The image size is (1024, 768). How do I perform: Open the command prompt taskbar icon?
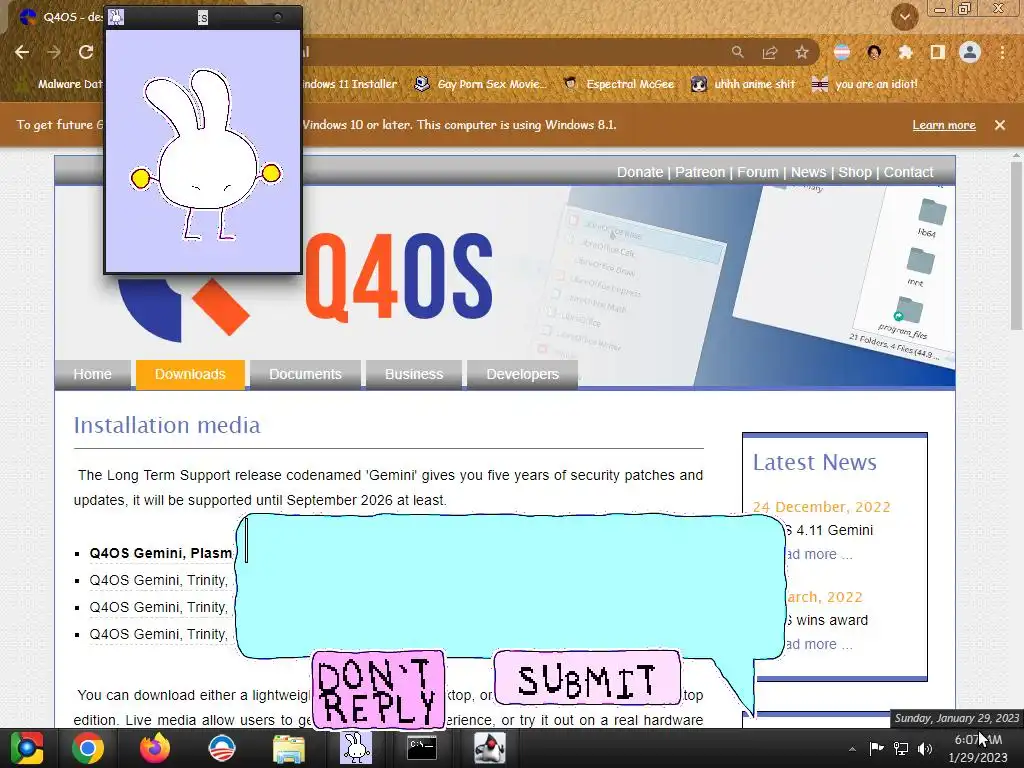(422, 748)
